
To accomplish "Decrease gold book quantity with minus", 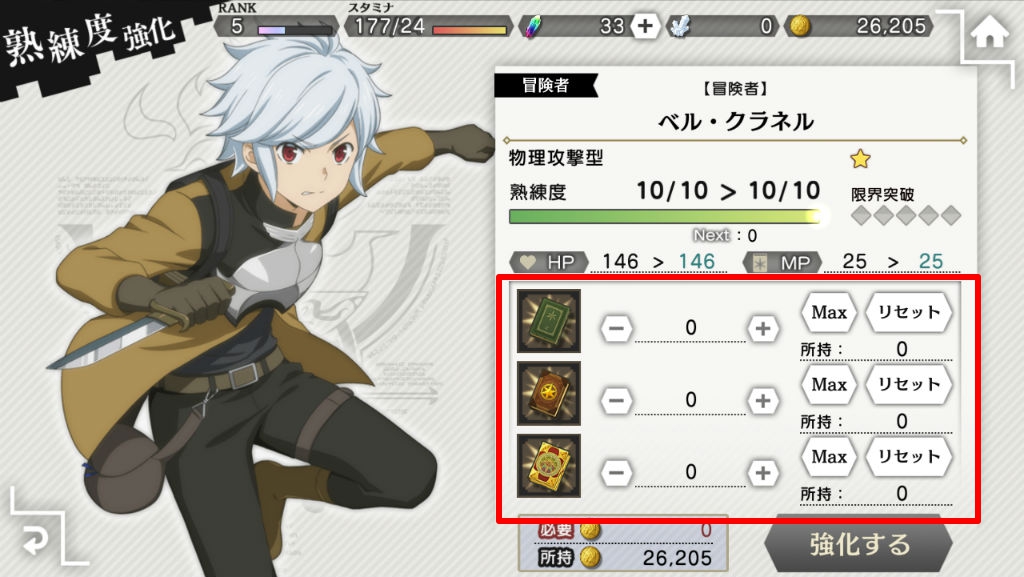I will (x=616, y=473).
